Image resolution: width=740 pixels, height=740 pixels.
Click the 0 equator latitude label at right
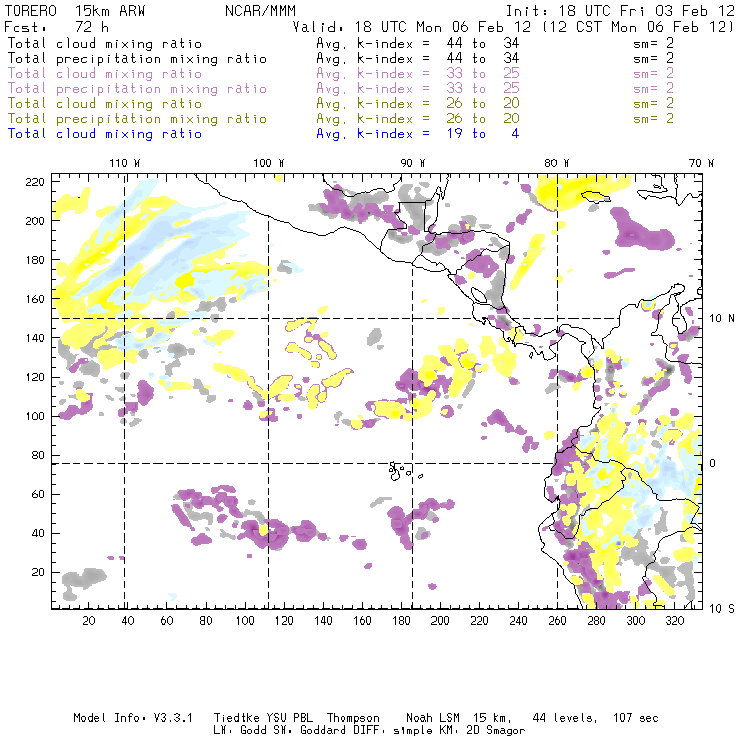713,463
